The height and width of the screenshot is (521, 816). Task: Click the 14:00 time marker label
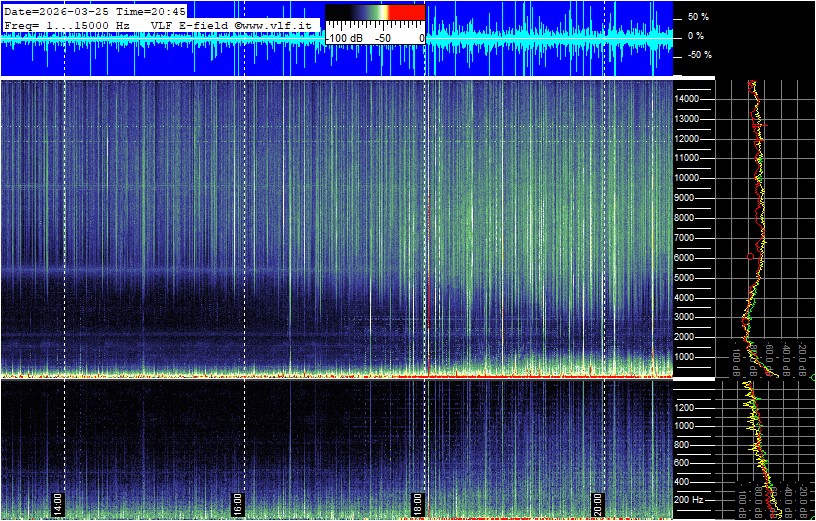(x=57, y=503)
